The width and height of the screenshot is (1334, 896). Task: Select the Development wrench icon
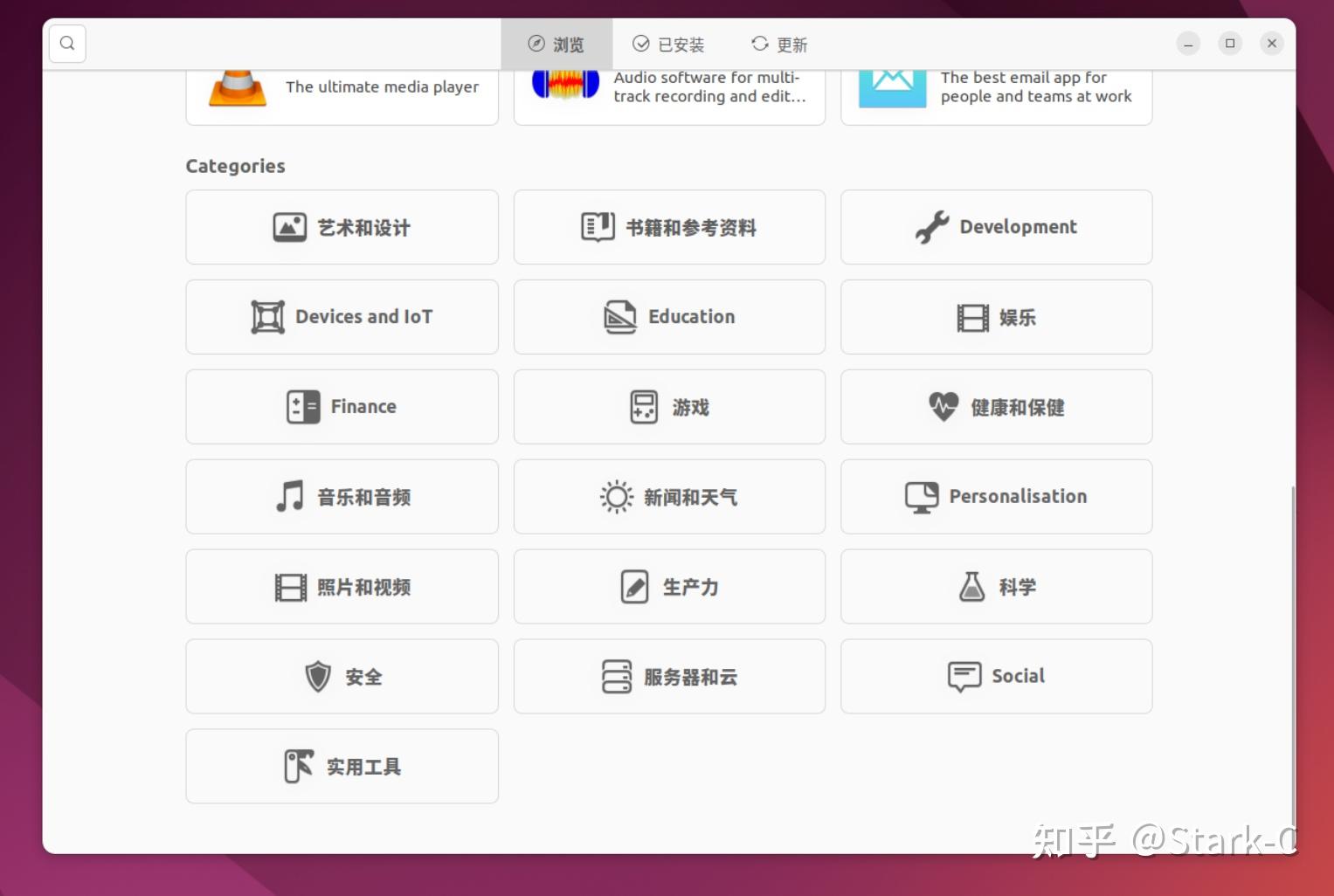[x=933, y=226]
